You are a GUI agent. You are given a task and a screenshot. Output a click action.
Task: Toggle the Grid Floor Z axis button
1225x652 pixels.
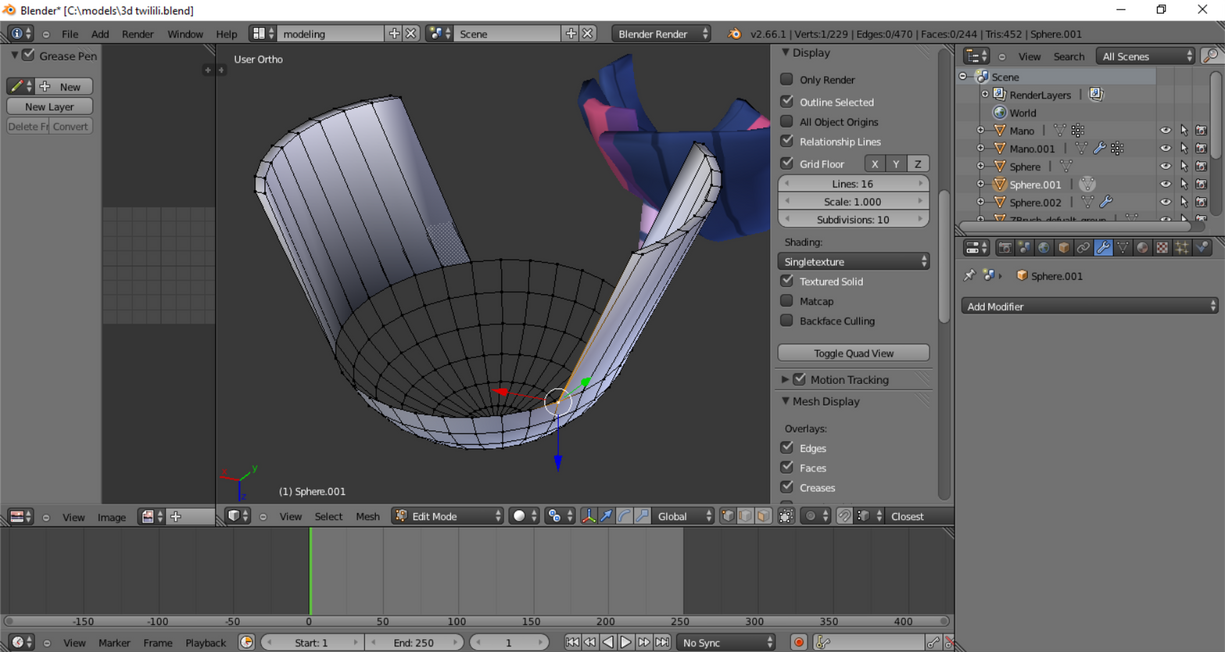point(918,164)
